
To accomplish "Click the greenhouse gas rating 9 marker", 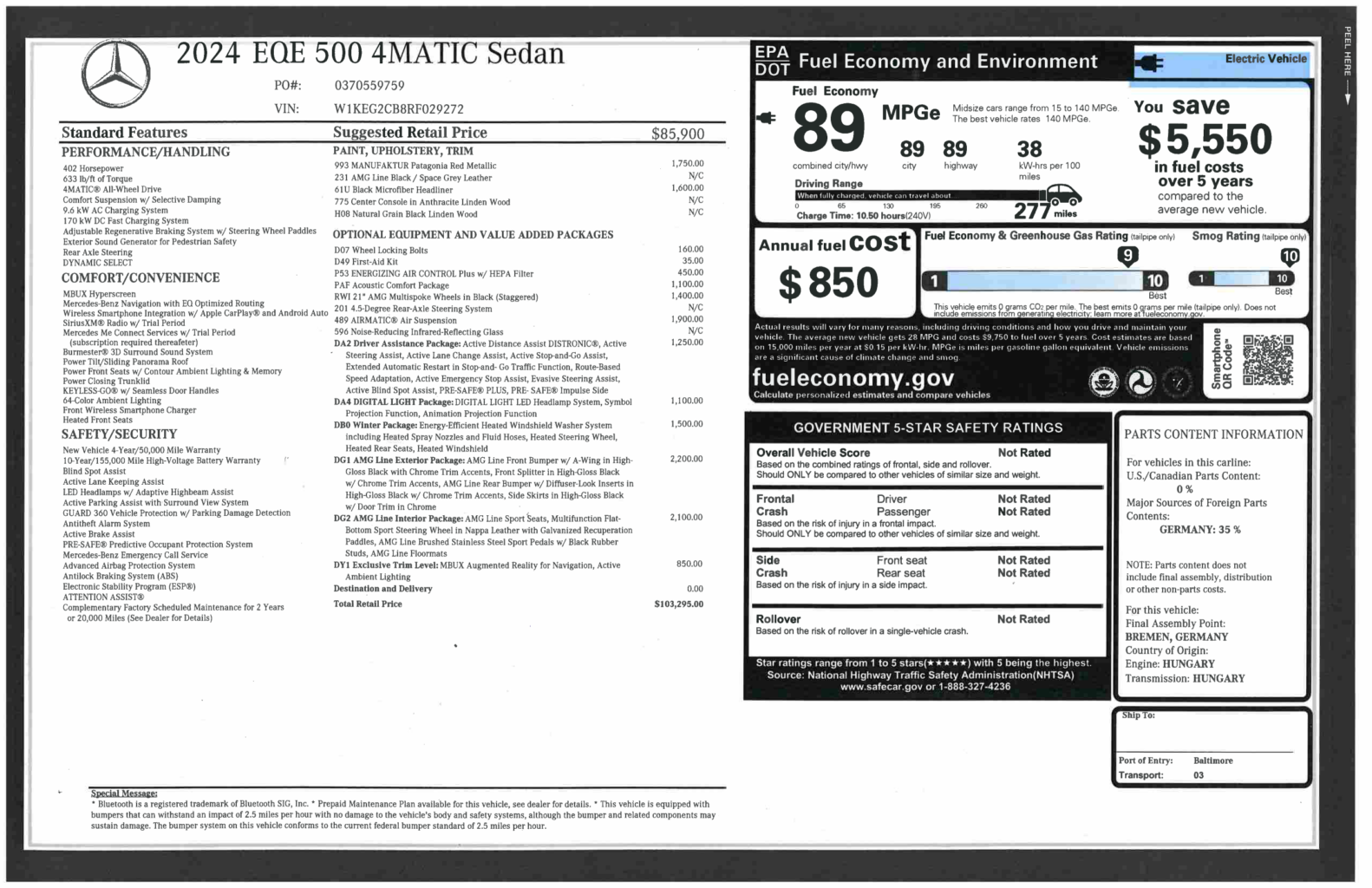I will (x=1127, y=256).
